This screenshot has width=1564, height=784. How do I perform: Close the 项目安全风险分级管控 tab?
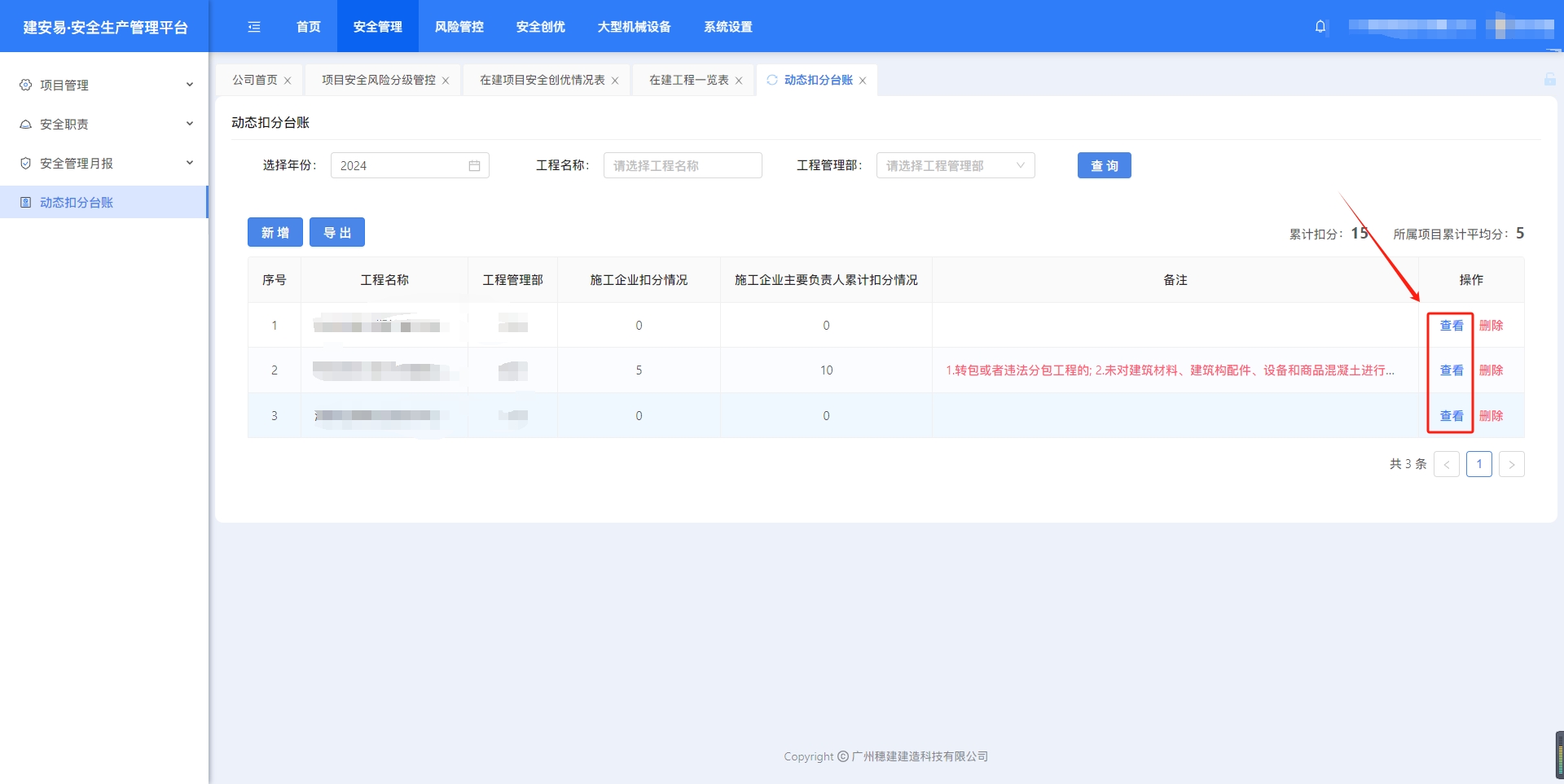click(446, 81)
